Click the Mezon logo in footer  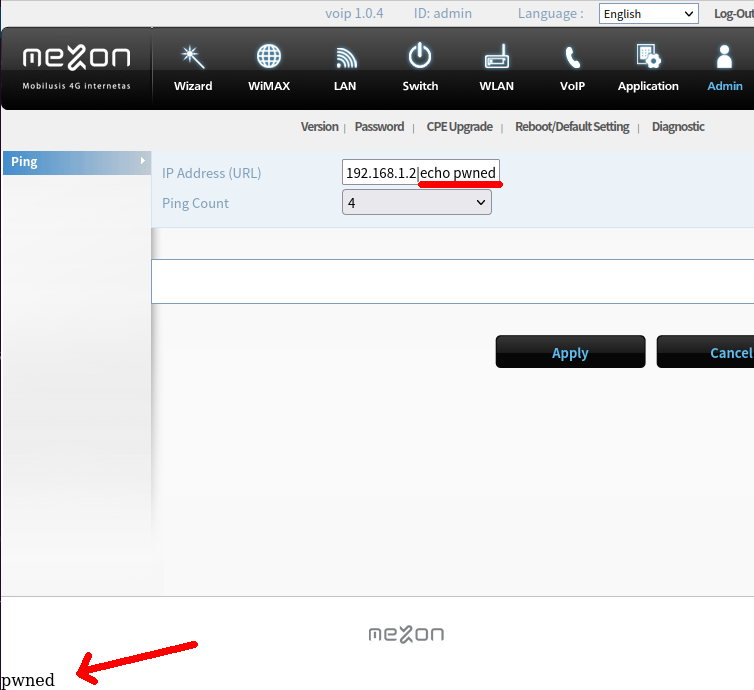[406, 634]
